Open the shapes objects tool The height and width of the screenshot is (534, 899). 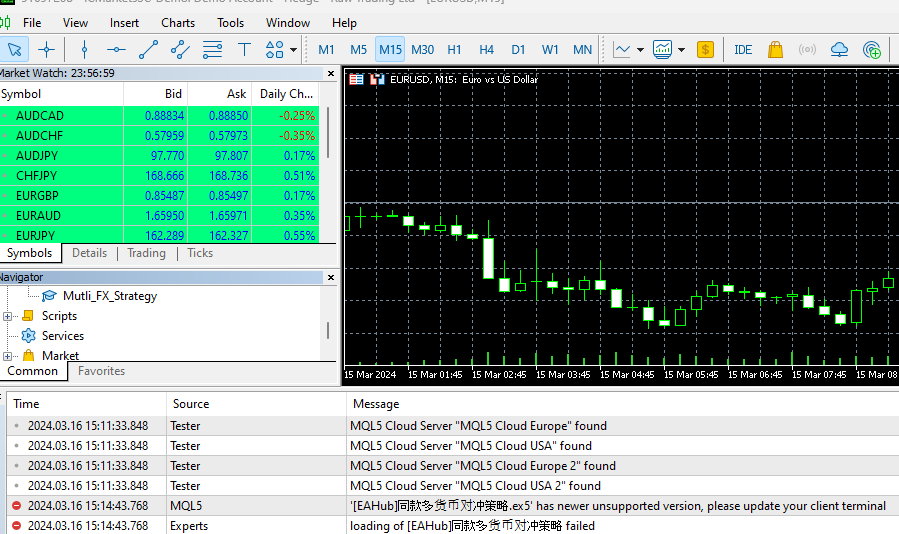tap(275, 50)
